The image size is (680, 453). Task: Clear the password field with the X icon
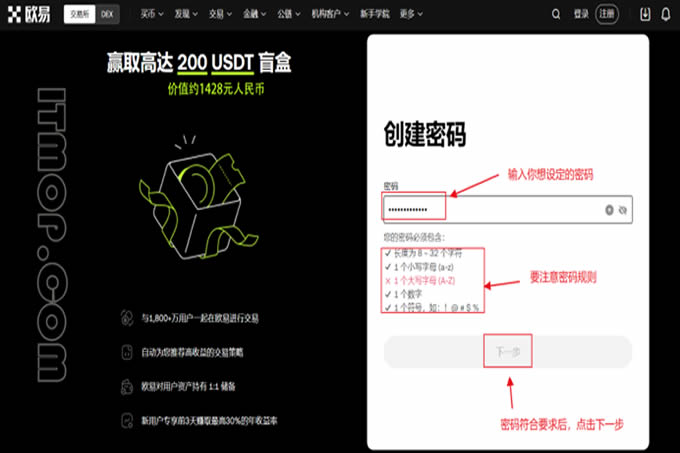608,209
